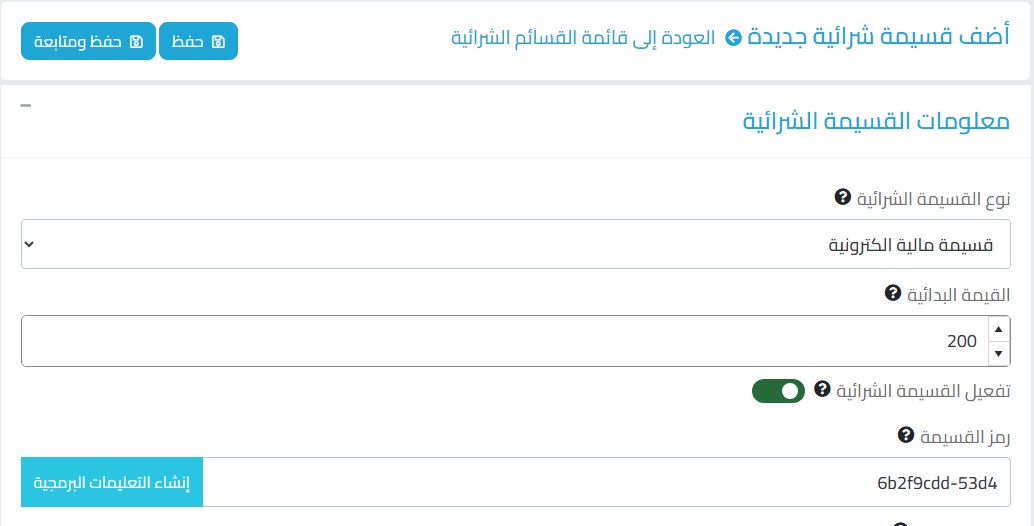This screenshot has height=526, width=1034.
Task: Open the نوع القسيمة الشرائية dropdown
Action: click(516, 245)
